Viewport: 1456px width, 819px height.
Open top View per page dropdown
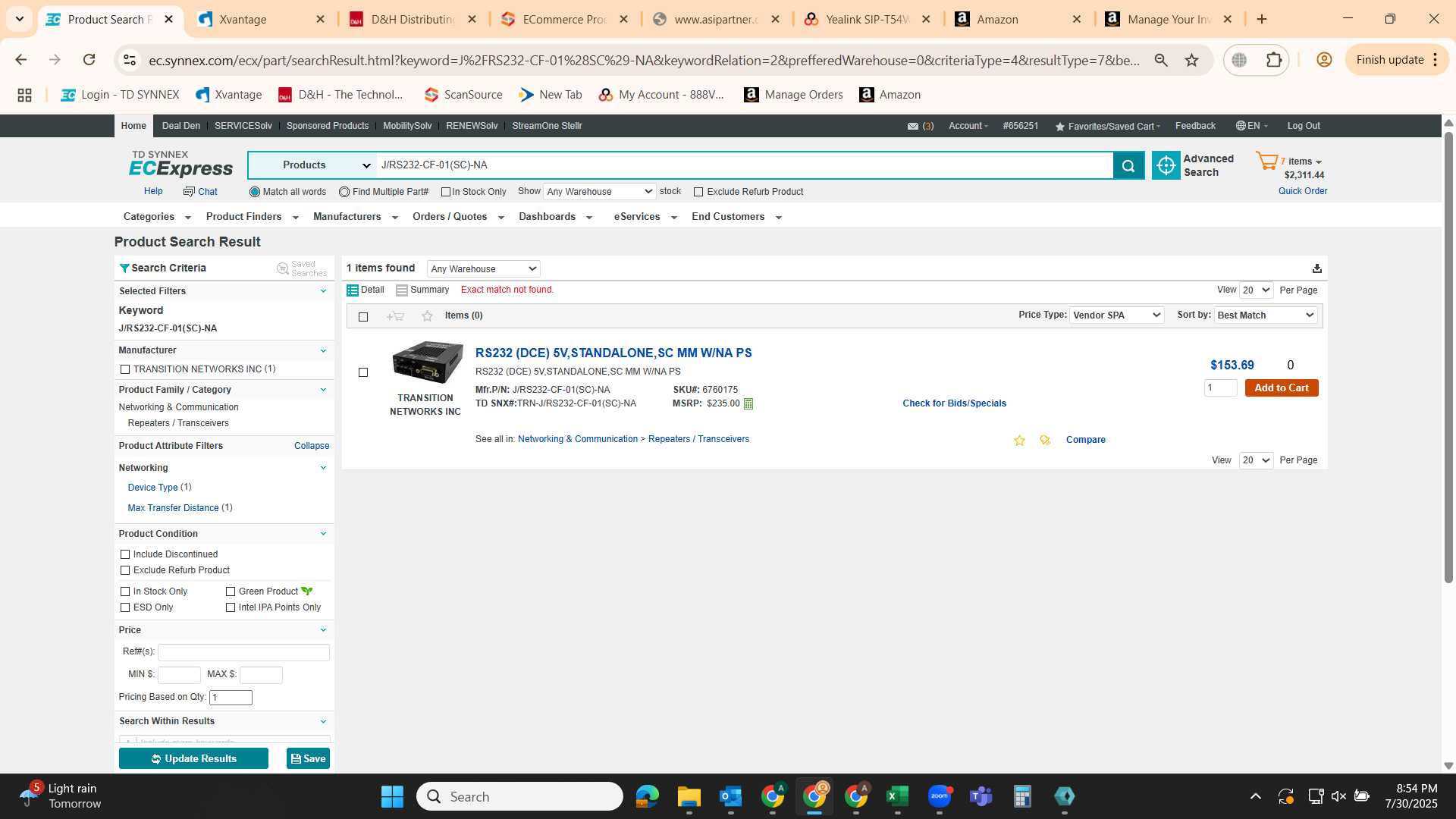coord(1256,290)
